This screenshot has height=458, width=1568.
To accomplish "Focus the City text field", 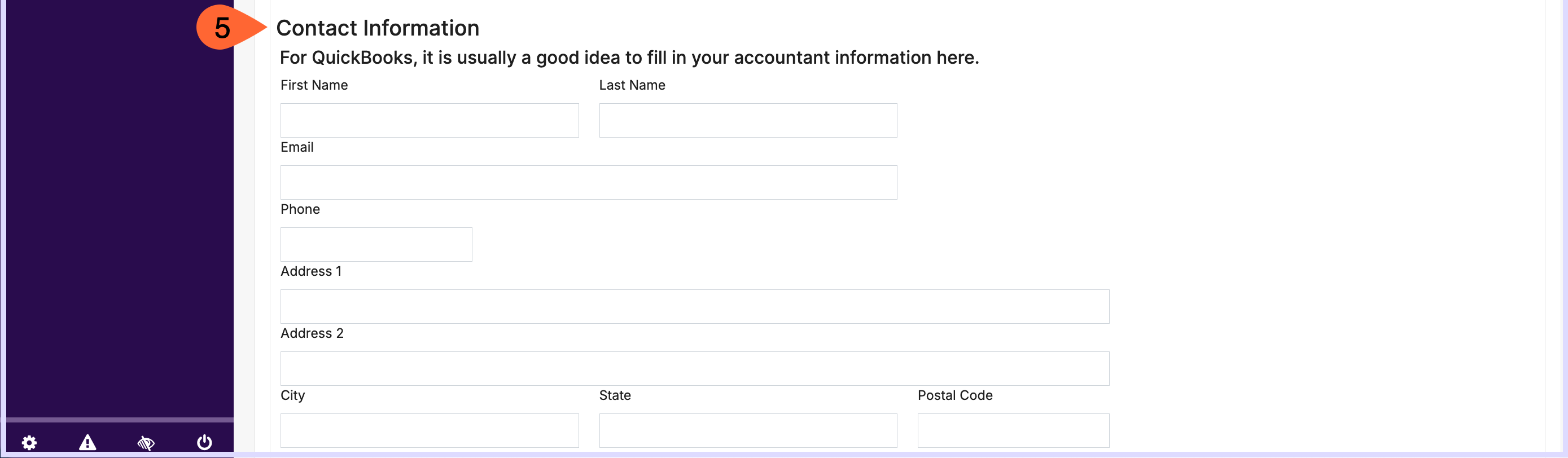I will [430, 430].
